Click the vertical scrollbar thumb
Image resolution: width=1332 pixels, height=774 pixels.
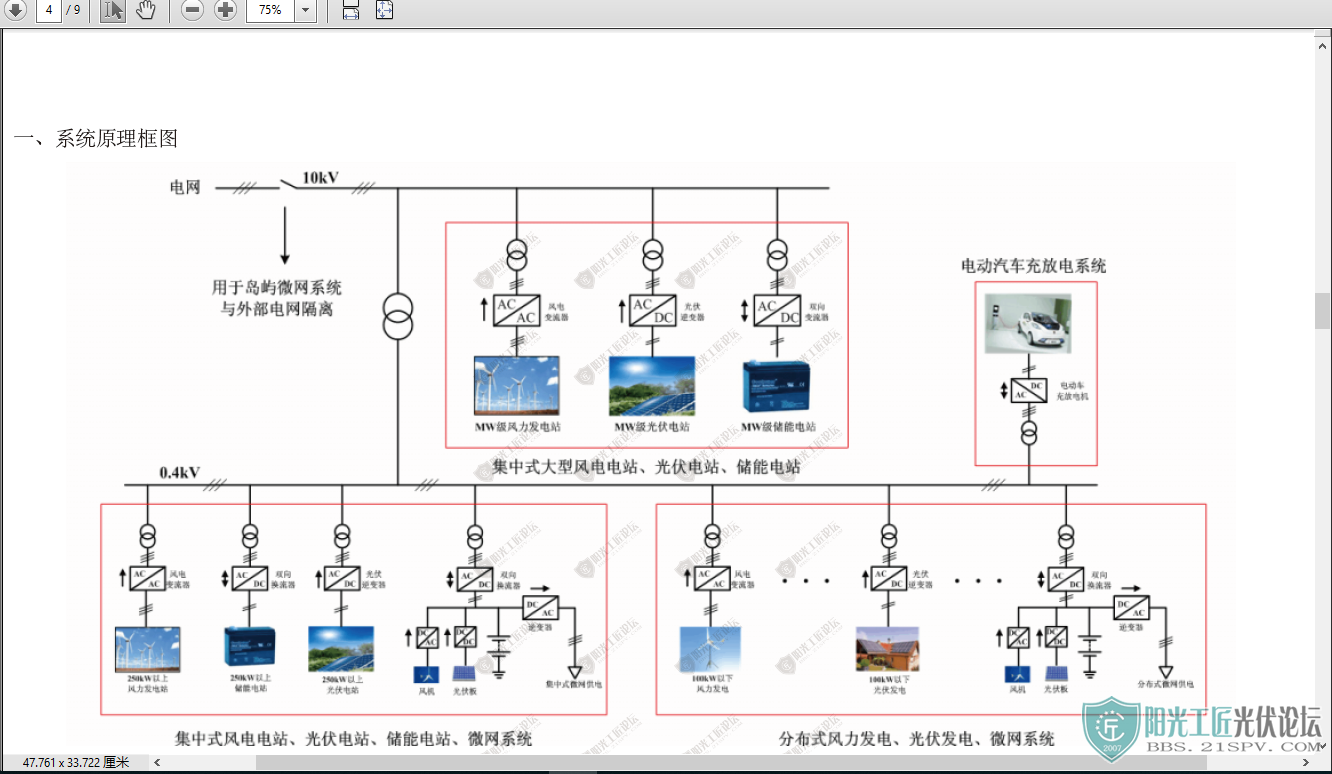pos(1323,311)
